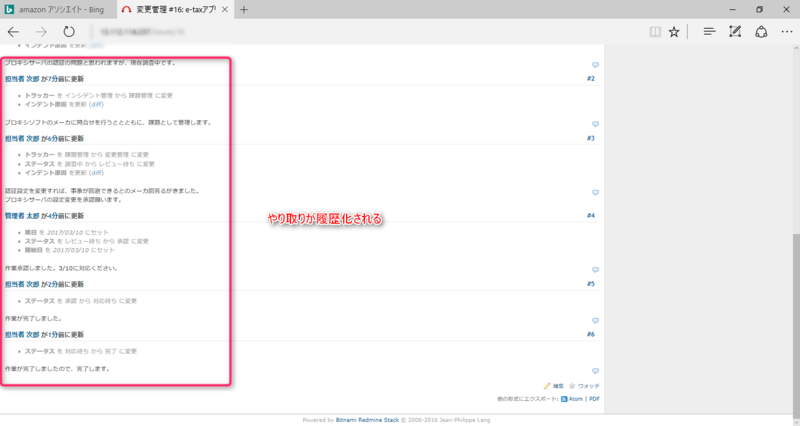Click the ウォッチ watch star link

[584, 386]
